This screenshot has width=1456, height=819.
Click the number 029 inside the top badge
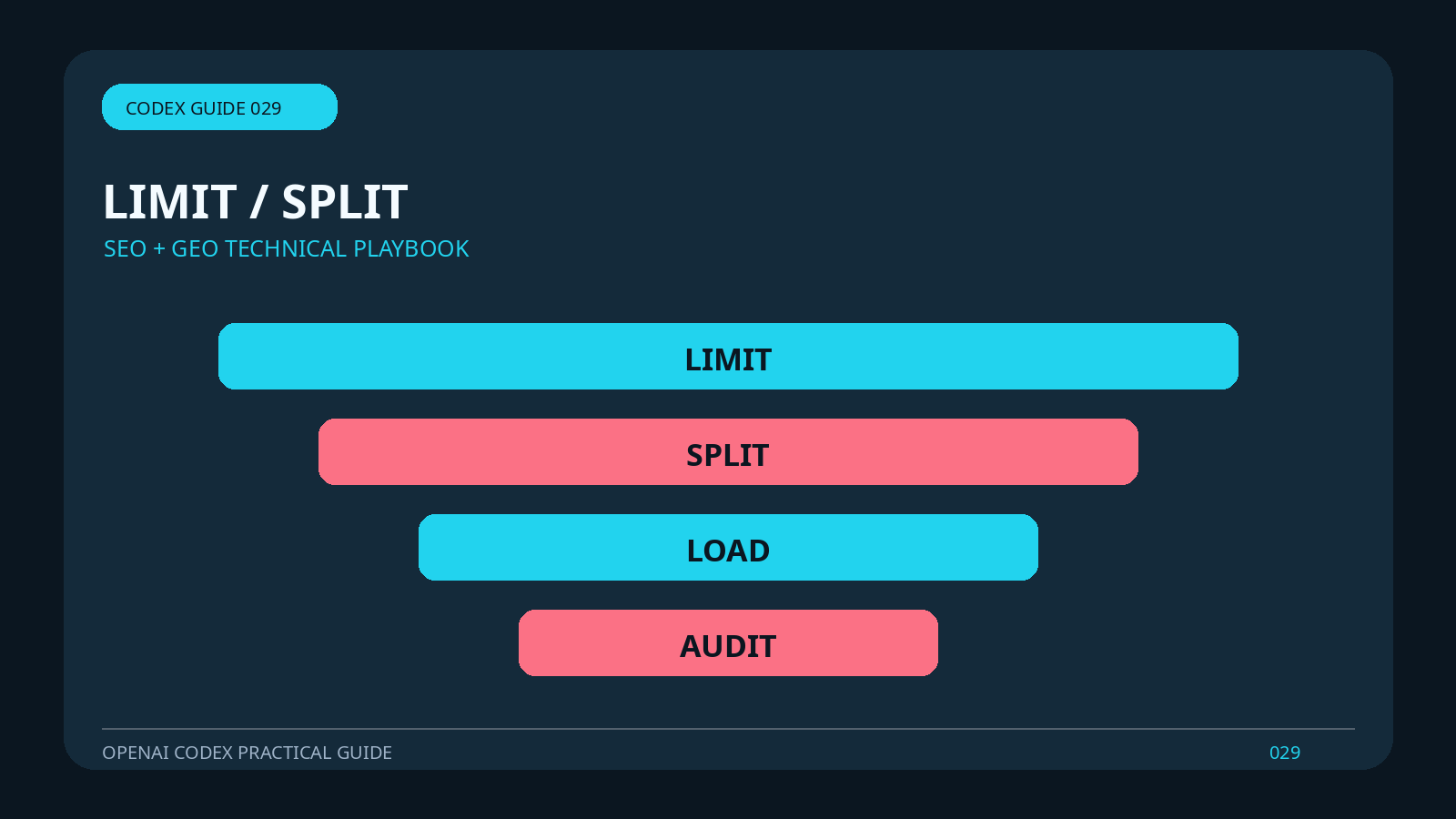pyautogui.click(x=266, y=108)
